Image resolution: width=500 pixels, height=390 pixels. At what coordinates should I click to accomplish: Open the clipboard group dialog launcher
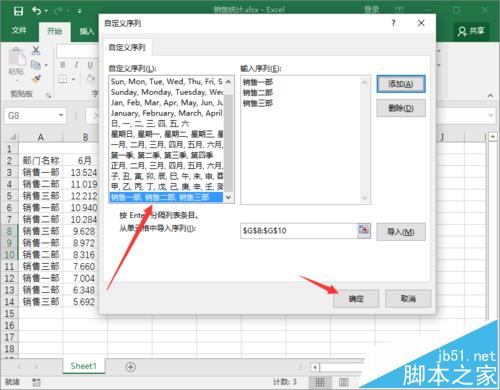(49, 95)
